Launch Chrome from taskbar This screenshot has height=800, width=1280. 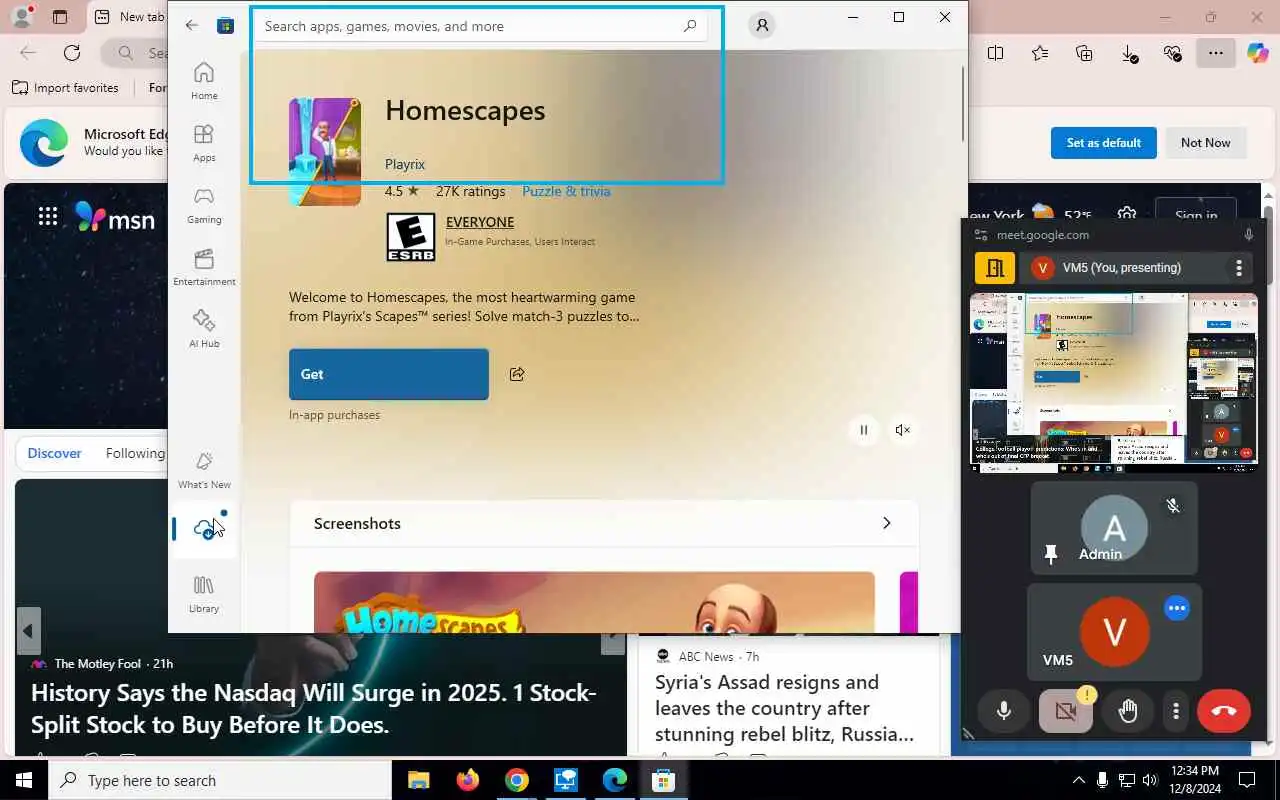click(x=516, y=780)
